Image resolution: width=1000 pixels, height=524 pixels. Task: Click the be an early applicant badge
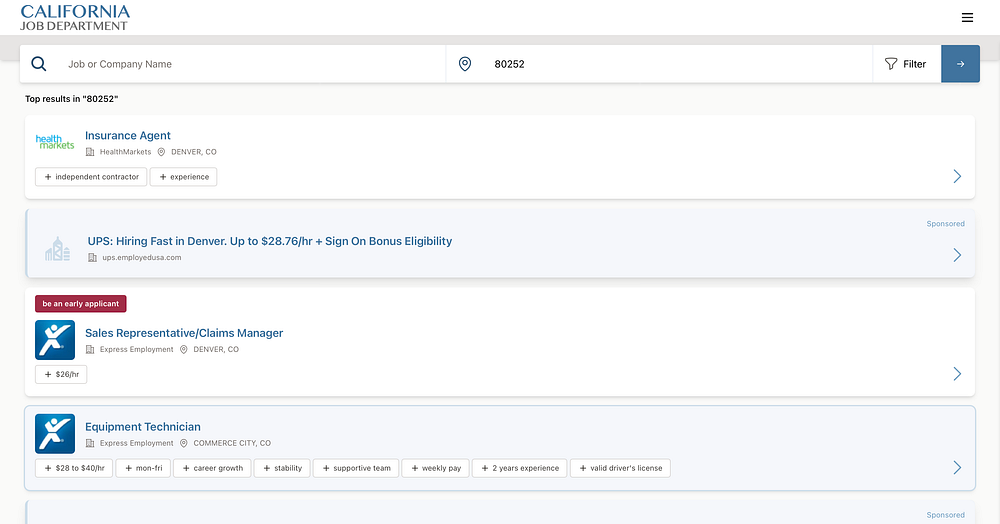pos(80,304)
